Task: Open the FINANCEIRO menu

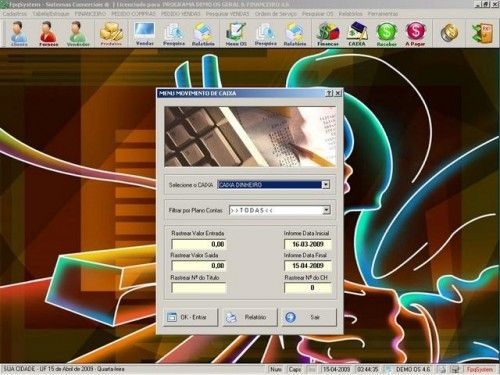Action: pyautogui.click(x=90, y=14)
